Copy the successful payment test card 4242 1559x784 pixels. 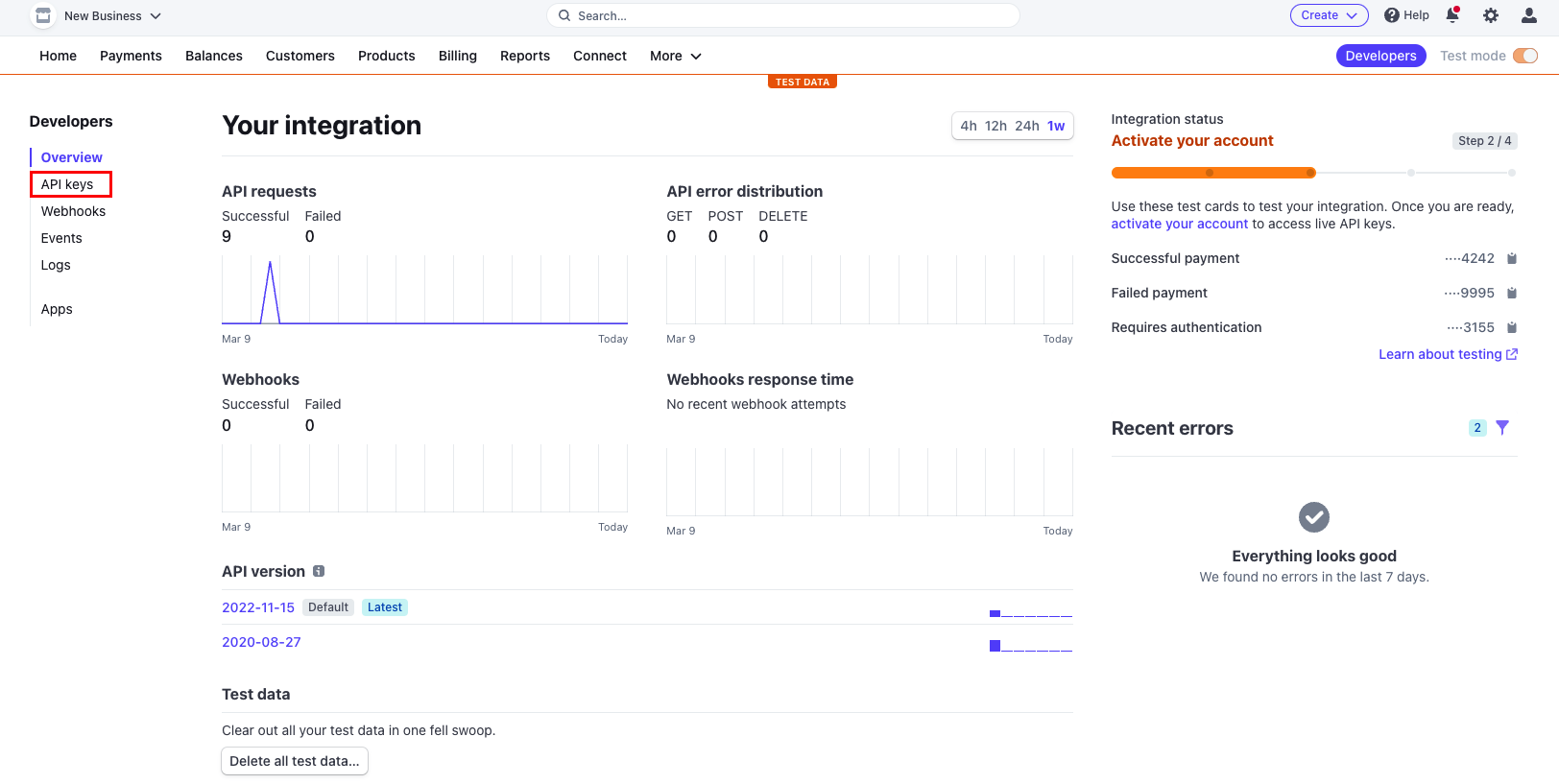pos(1512,258)
